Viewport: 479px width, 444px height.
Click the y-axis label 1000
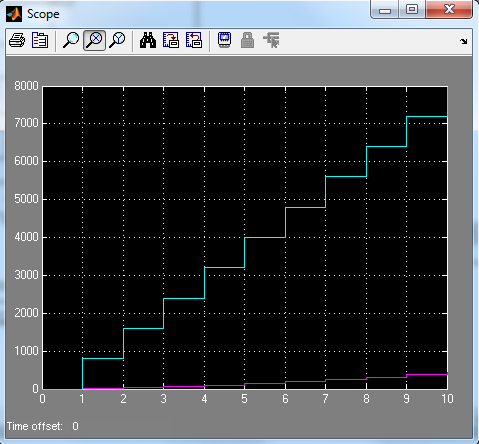pyautogui.click(x=26, y=351)
